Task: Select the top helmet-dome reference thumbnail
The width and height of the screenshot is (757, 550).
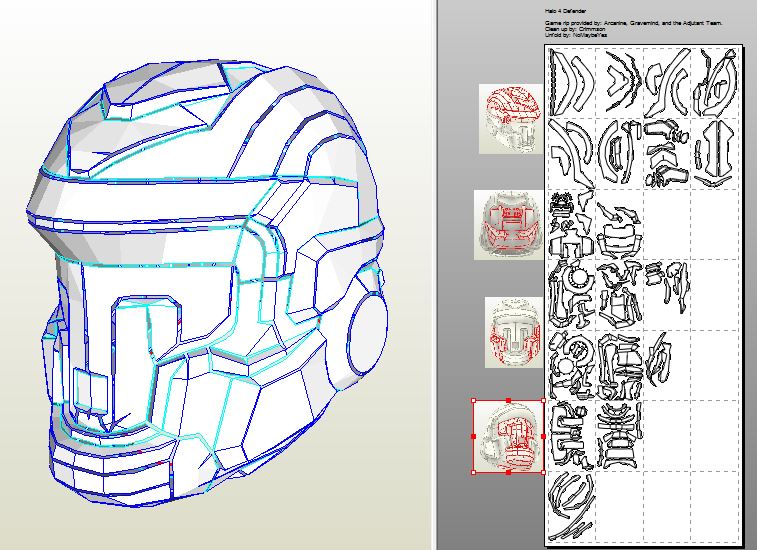Action: pos(511,119)
